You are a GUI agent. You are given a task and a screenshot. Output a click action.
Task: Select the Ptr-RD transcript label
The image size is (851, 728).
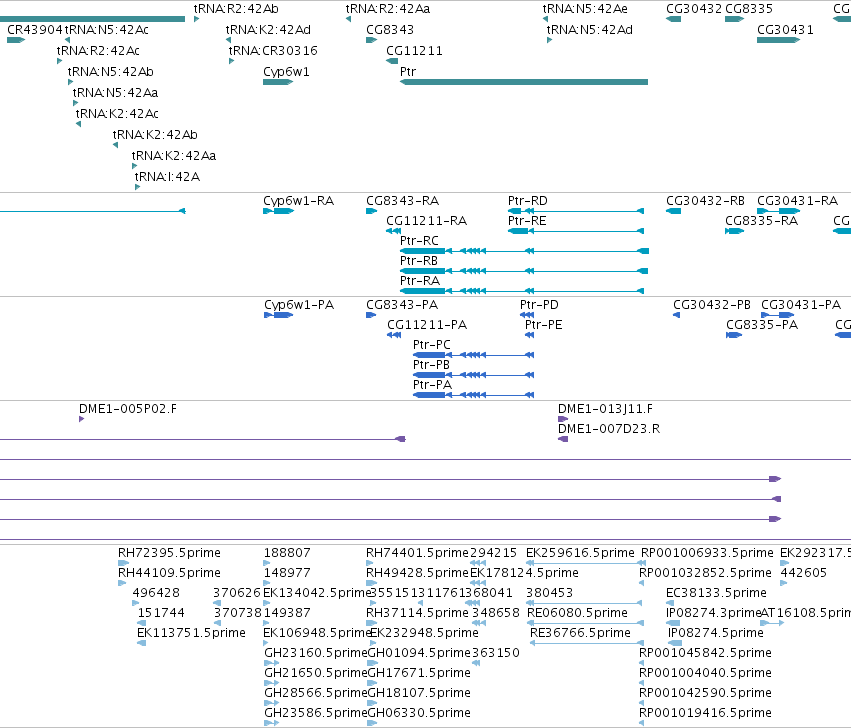(x=528, y=201)
